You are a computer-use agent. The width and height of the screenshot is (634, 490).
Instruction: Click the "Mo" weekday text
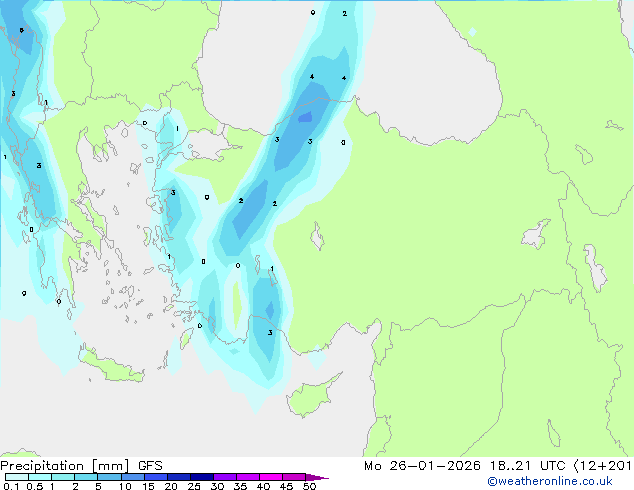pos(373,466)
